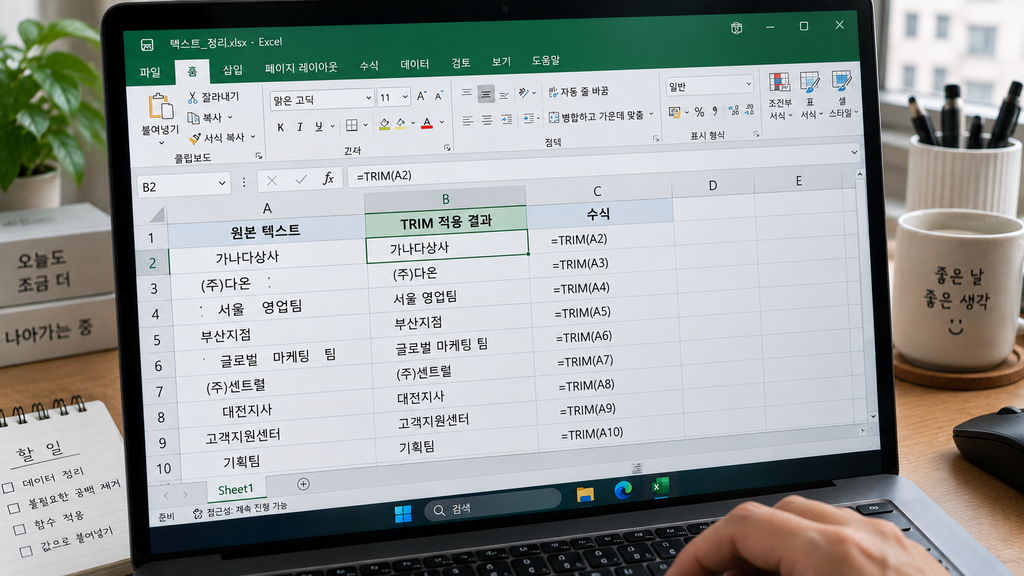
Task: Open the font name dropdown (맑은 고딕)
Action: [x=368, y=98]
